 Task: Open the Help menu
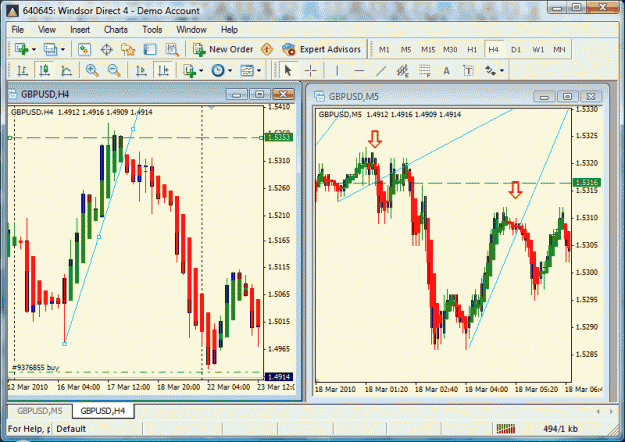pyautogui.click(x=229, y=29)
